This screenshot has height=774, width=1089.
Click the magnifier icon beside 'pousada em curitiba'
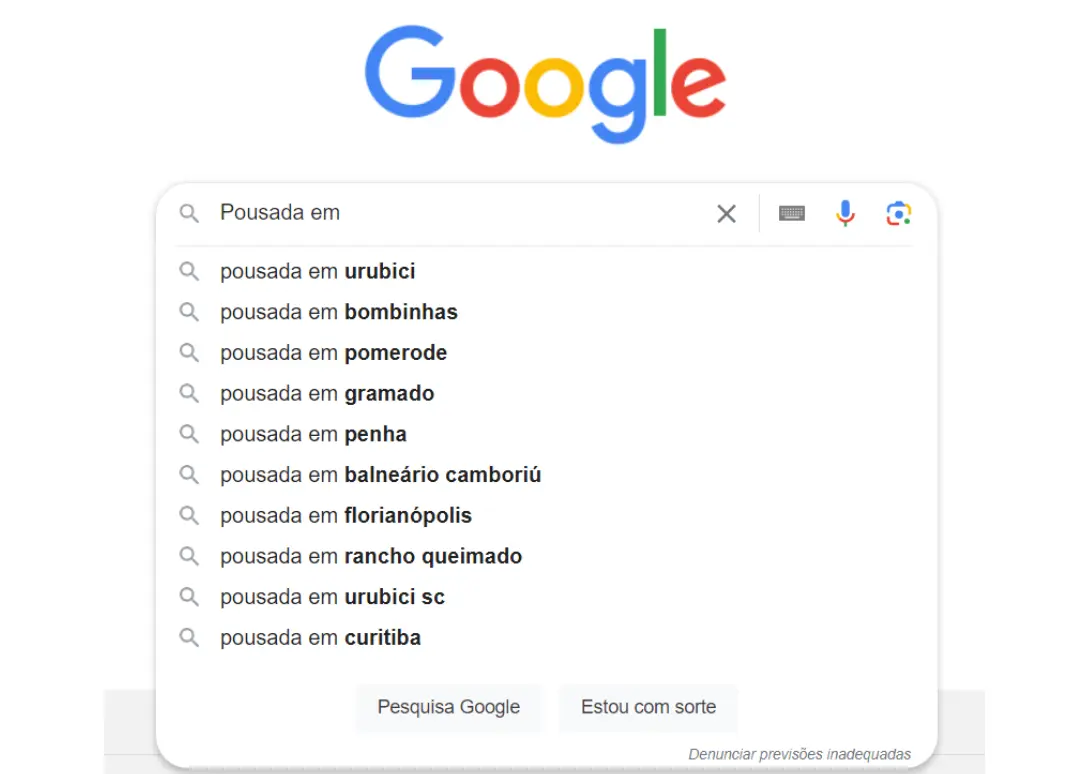189,638
